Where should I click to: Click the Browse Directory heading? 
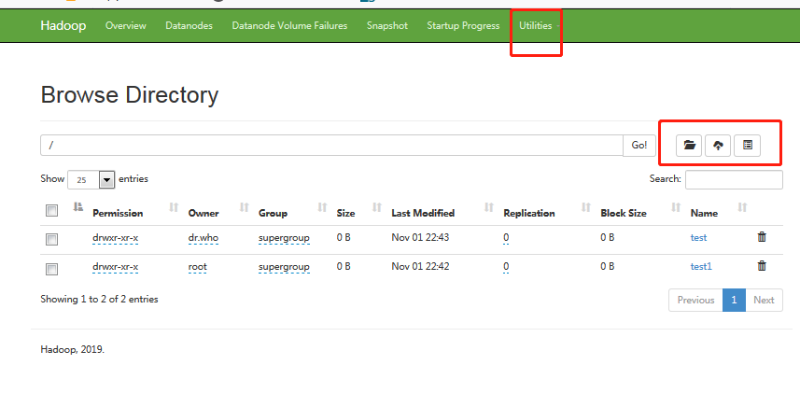coord(130,95)
